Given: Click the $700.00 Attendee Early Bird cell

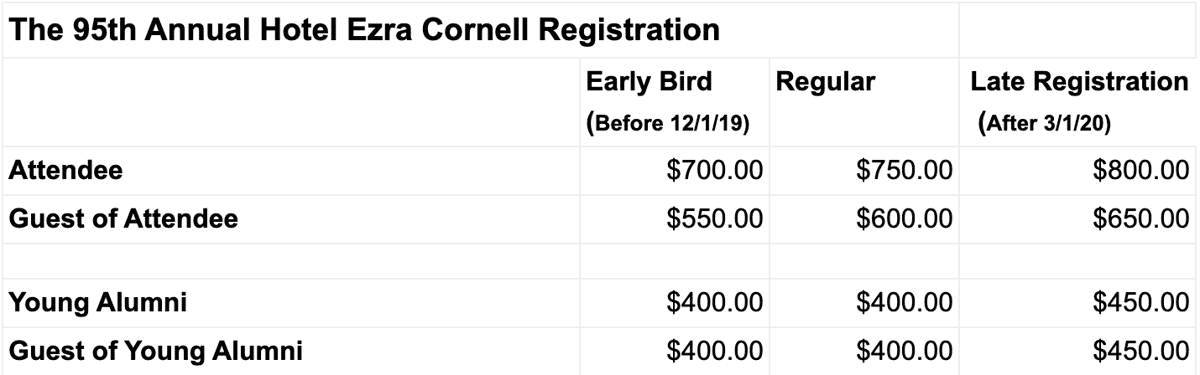Looking at the screenshot, I should point(675,171).
